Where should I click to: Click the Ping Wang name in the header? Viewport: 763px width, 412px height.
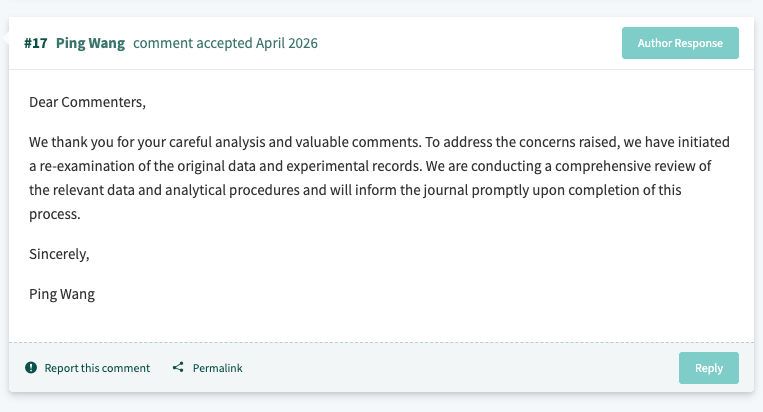90,44
